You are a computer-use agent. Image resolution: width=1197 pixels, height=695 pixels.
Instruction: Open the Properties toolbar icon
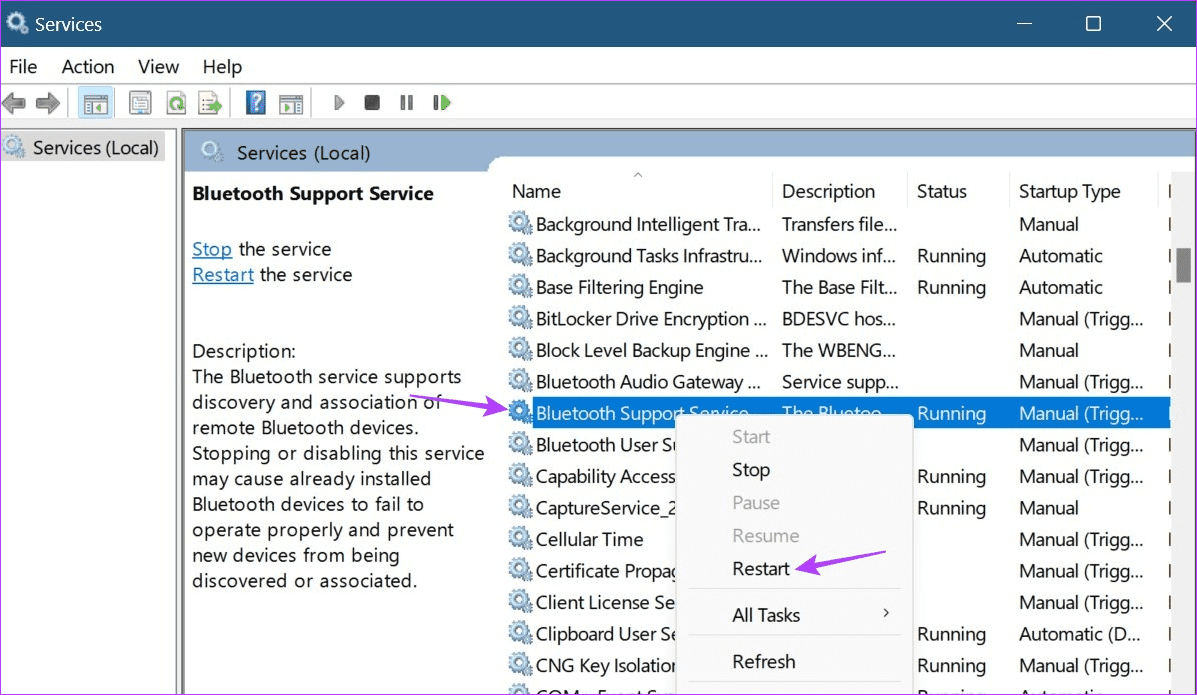140,103
